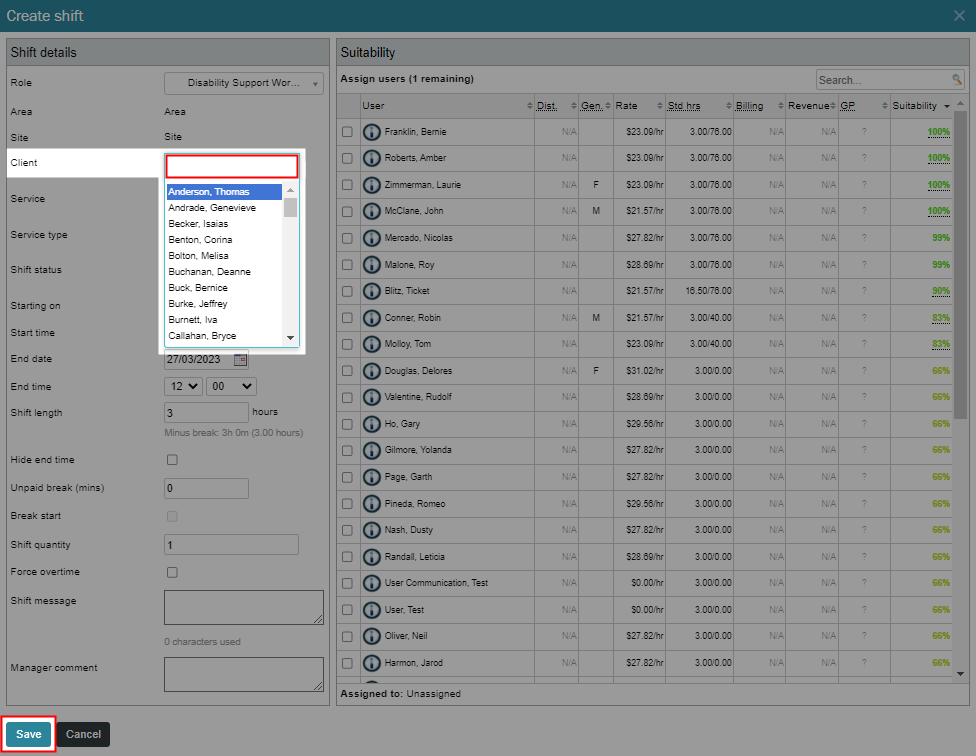Enable the Hide end time checkbox
The width and height of the screenshot is (976, 756).
pos(172,460)
